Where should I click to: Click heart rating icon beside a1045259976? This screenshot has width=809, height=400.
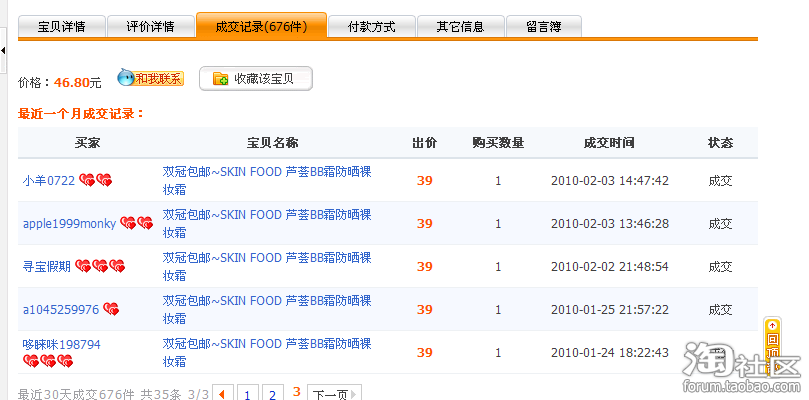(x=111, y=309)
